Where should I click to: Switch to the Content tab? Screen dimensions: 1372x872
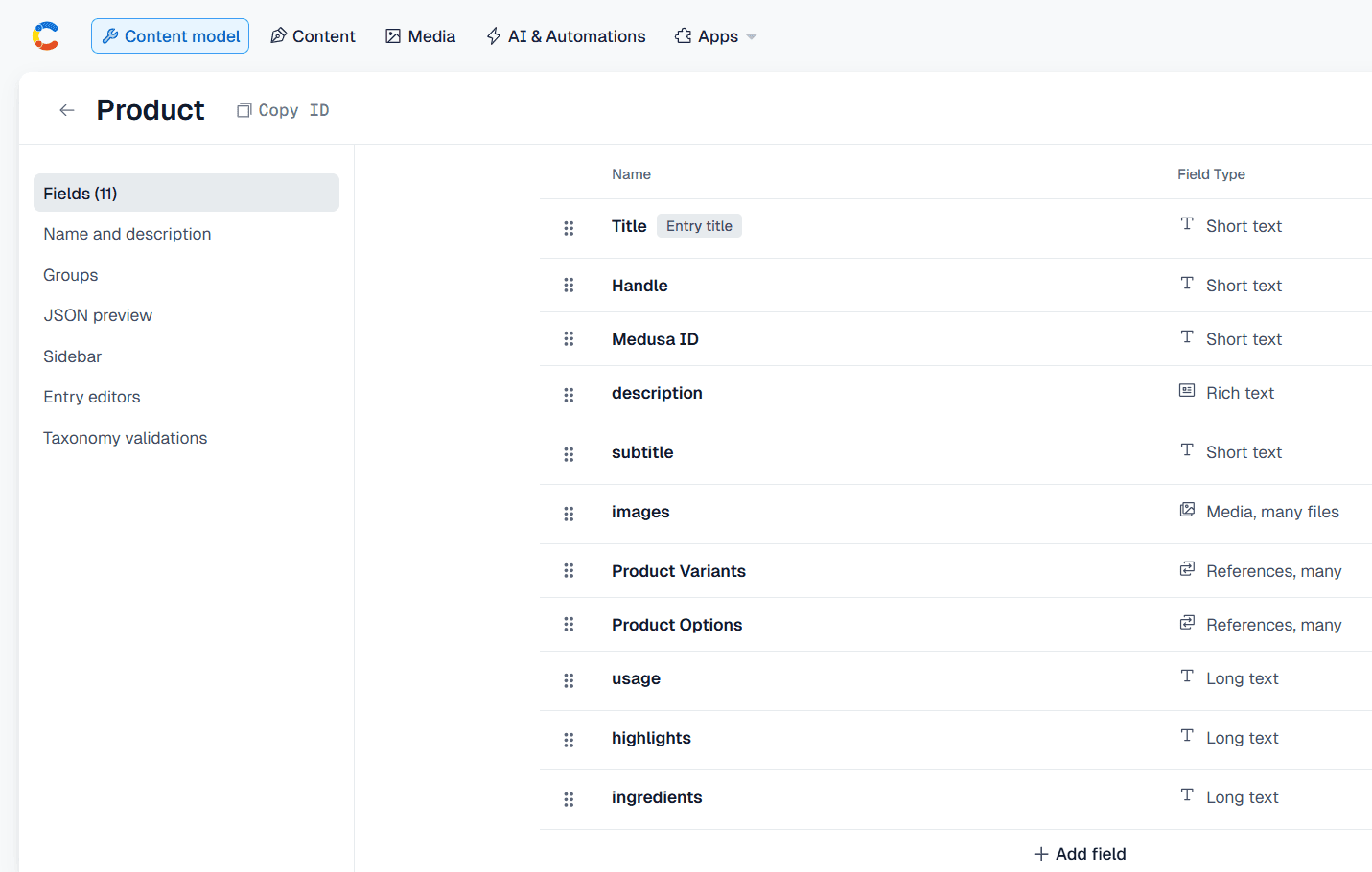(313, 36)
